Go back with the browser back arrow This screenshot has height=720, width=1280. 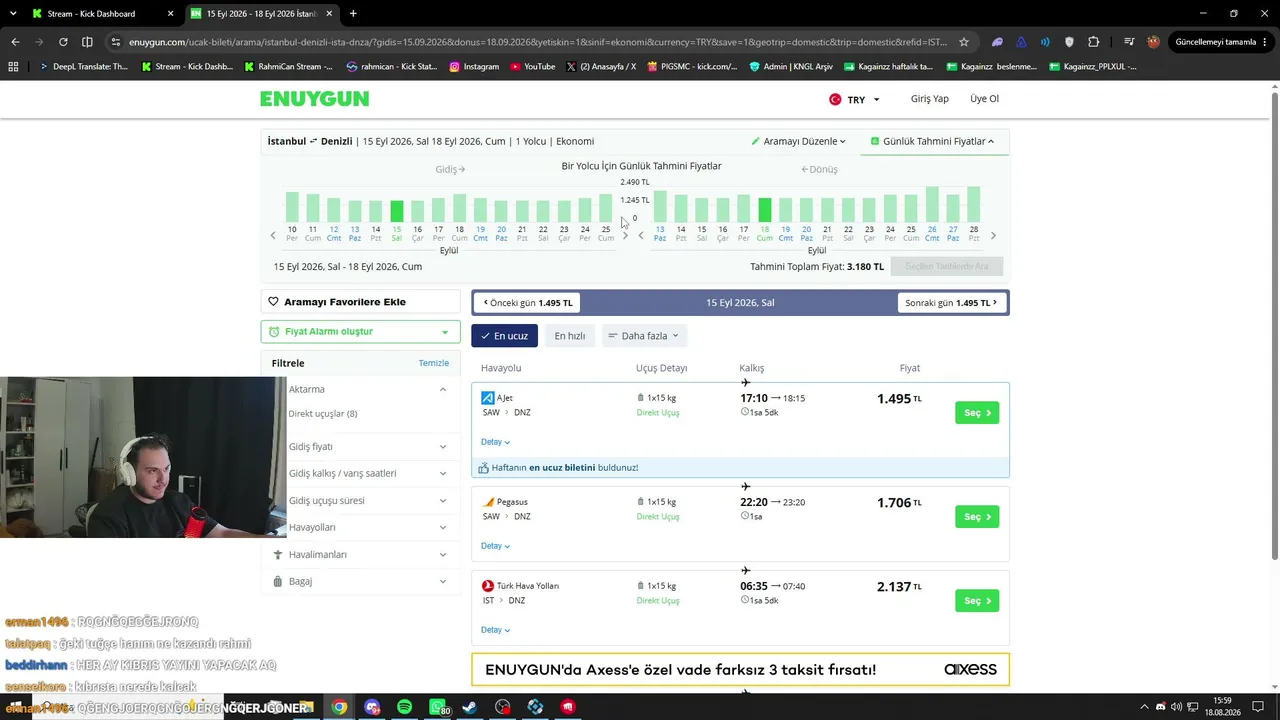(15, 42)
